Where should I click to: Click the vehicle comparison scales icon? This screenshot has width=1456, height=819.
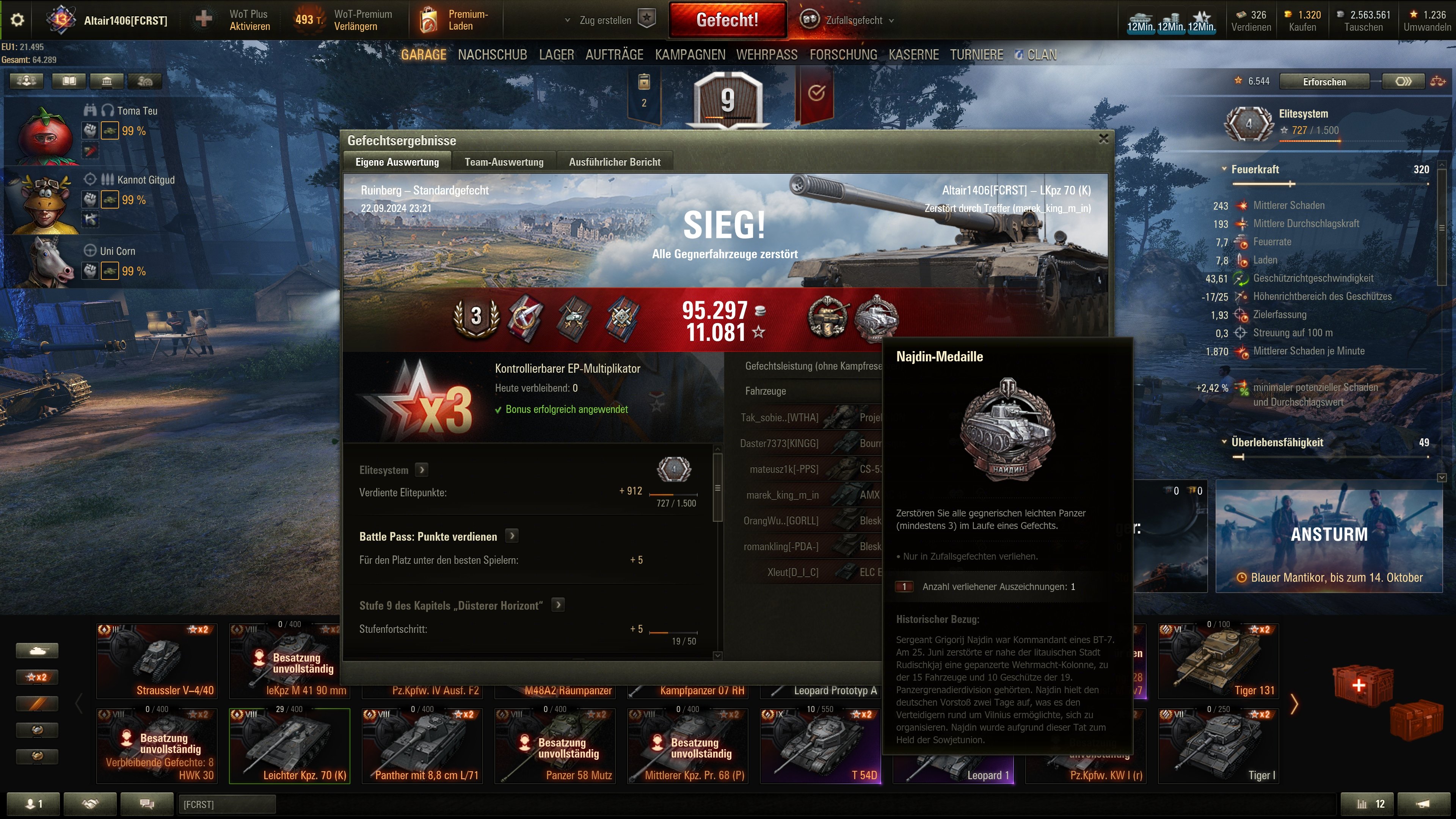1438,82
